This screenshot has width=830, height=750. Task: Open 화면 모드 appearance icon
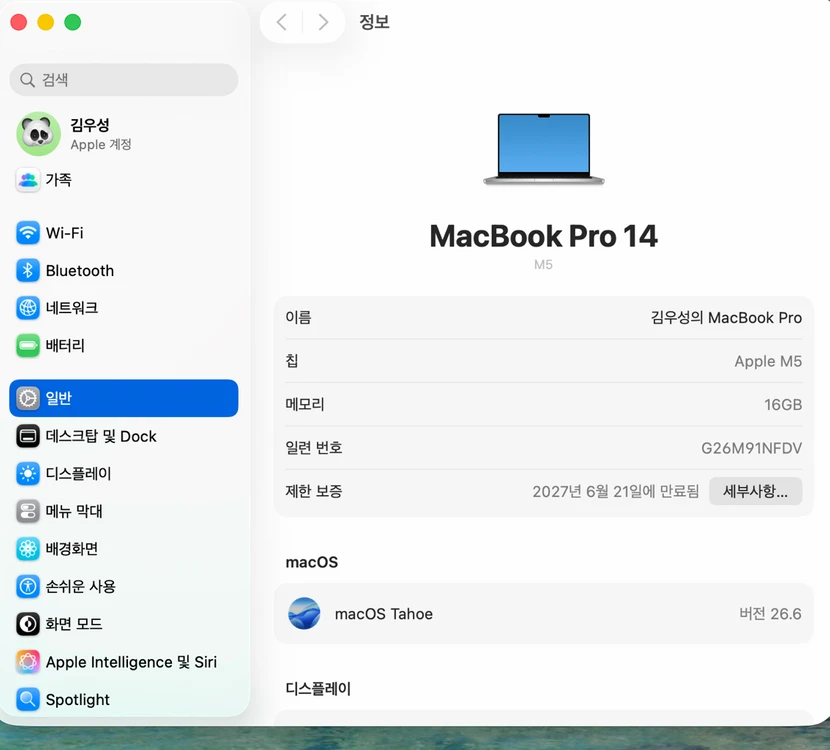point(28,624)
